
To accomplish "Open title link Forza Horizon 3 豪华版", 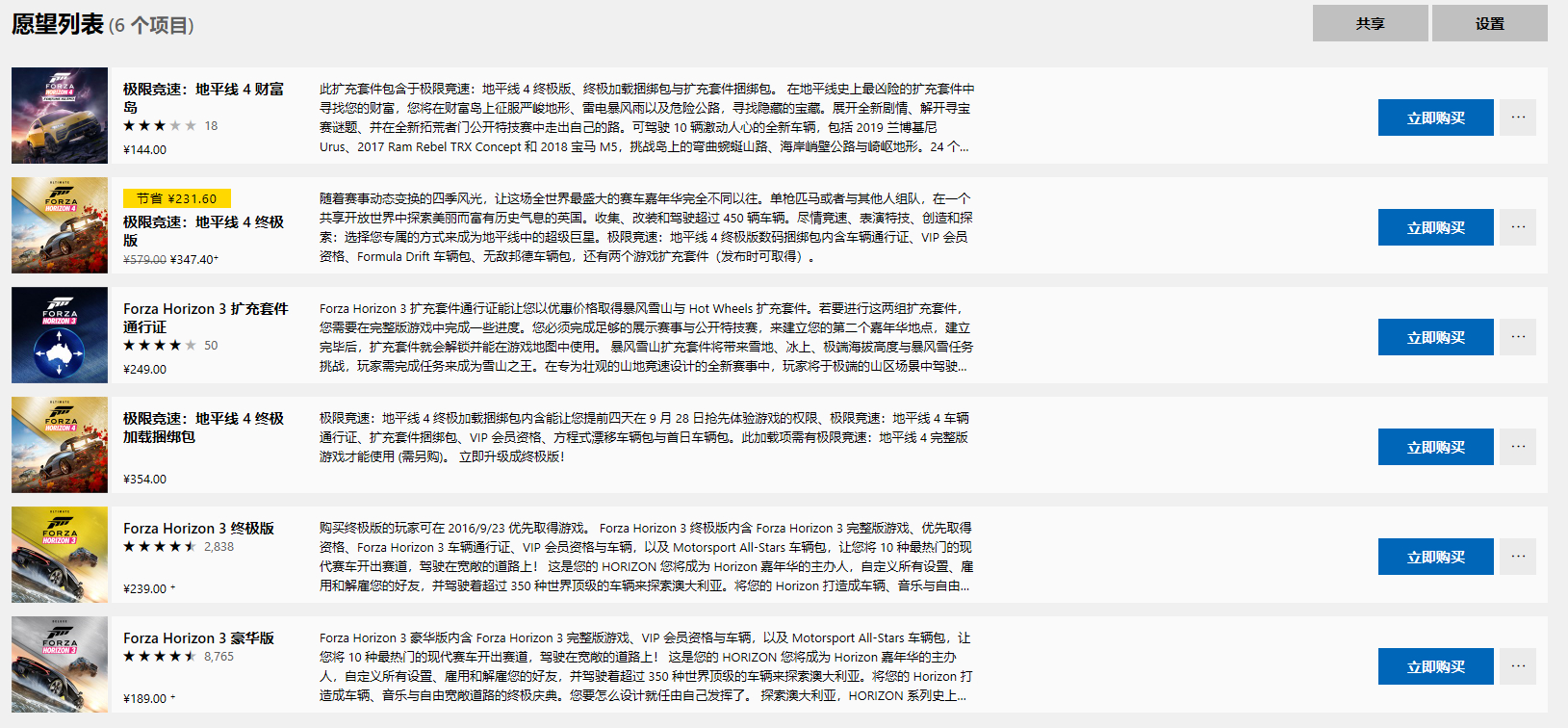I will (198, 638).
